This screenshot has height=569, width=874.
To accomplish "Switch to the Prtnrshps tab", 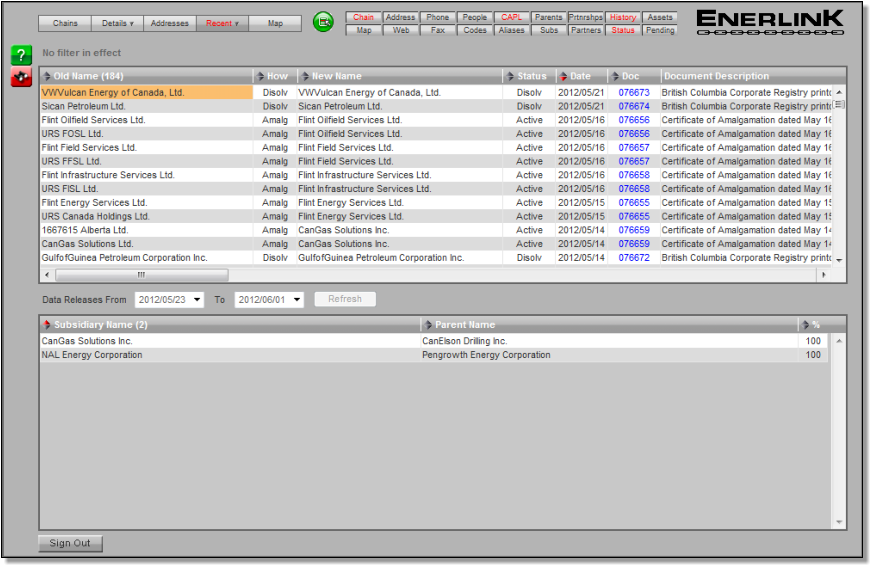I will [x=586, y=17].
